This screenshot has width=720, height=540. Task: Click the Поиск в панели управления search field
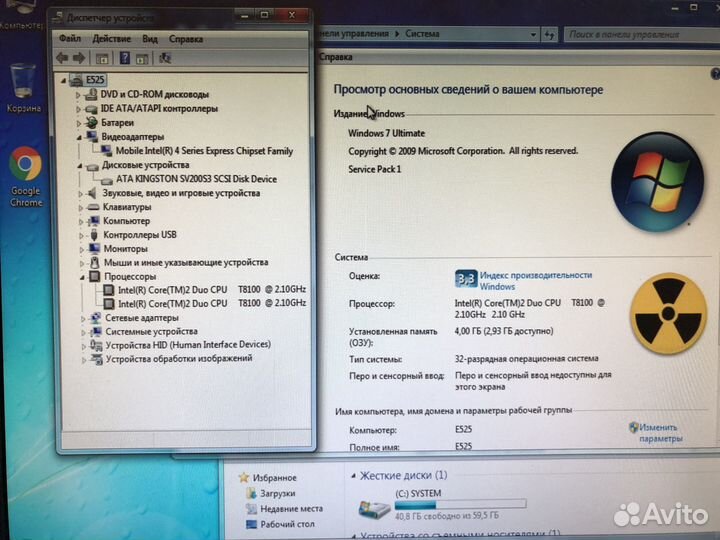(635, 34)
